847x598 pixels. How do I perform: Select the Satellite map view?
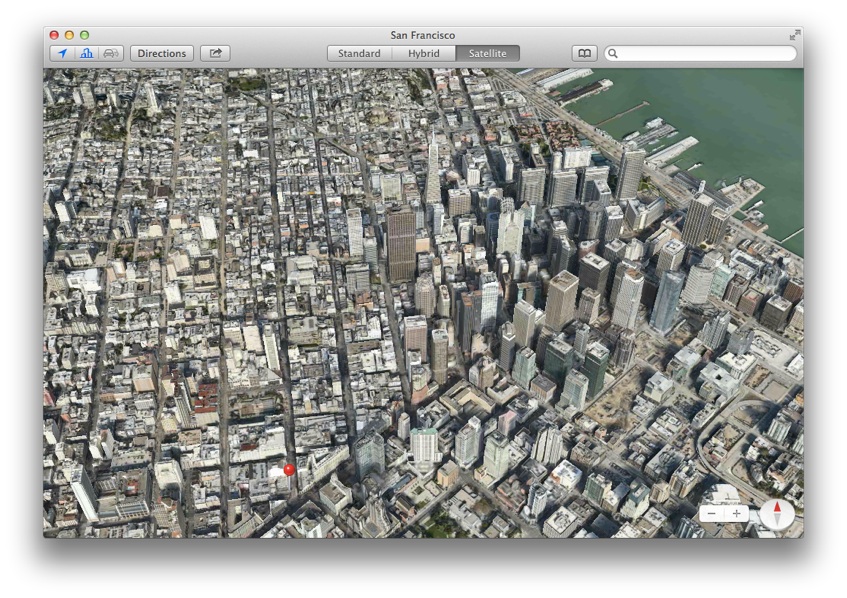(x=487, y=53)
